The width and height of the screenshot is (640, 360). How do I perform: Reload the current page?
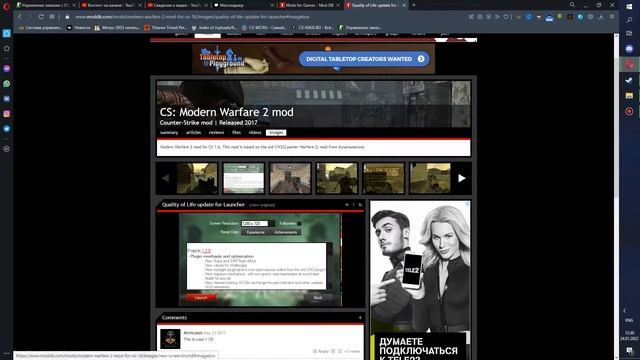click(x=41, y=17)
